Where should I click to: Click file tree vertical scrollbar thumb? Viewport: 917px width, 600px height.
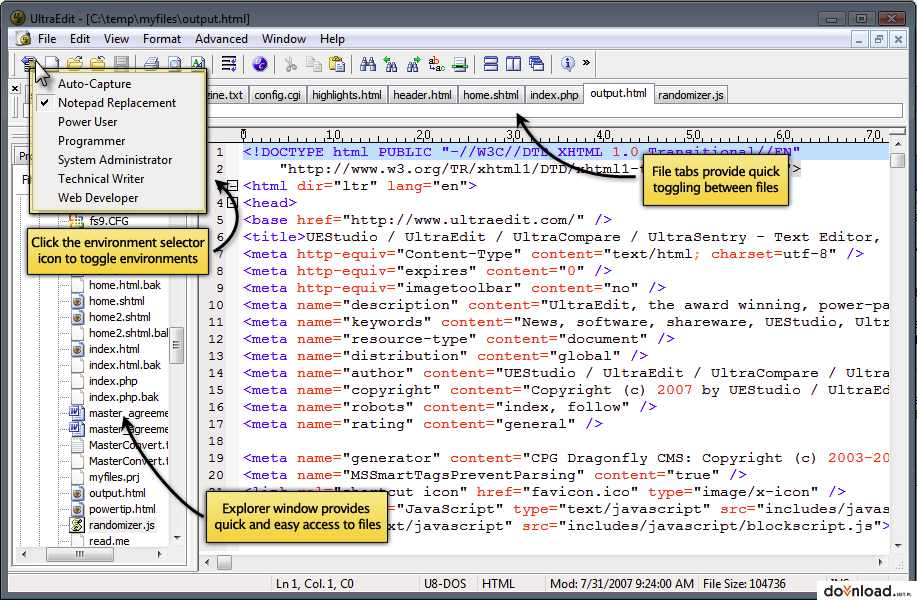tap(176, 346)
